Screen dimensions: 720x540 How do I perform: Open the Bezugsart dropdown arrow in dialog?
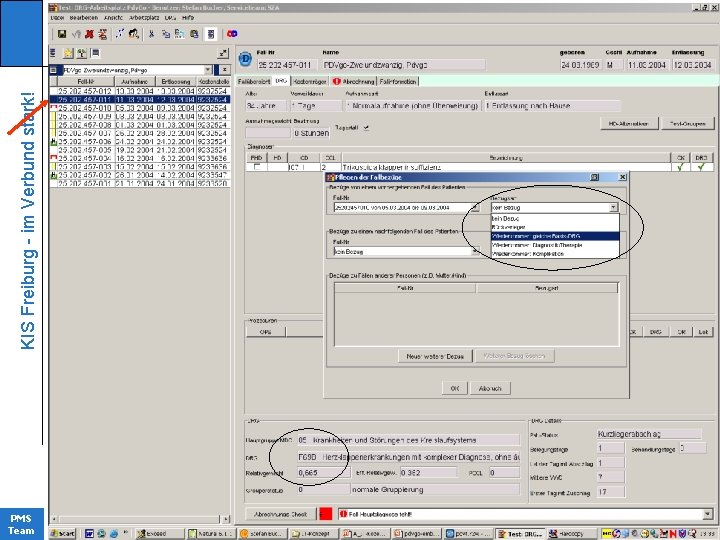click(x=613, y=208)
